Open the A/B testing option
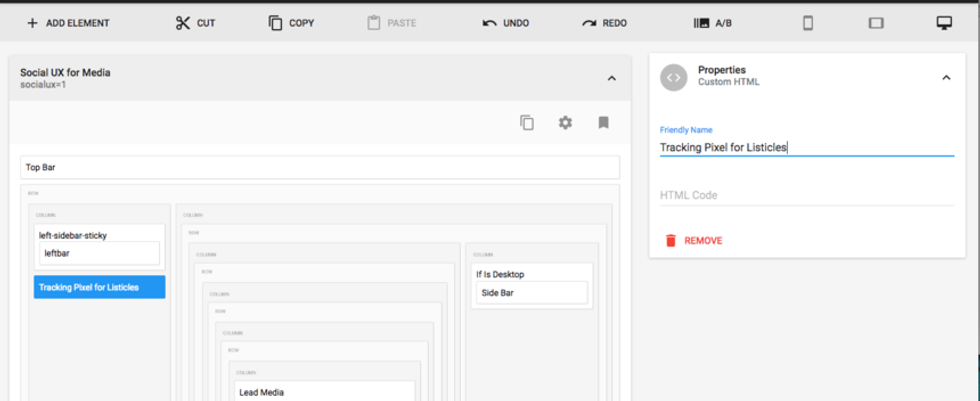This screenshot has height=401, width=980. (713, 23)
